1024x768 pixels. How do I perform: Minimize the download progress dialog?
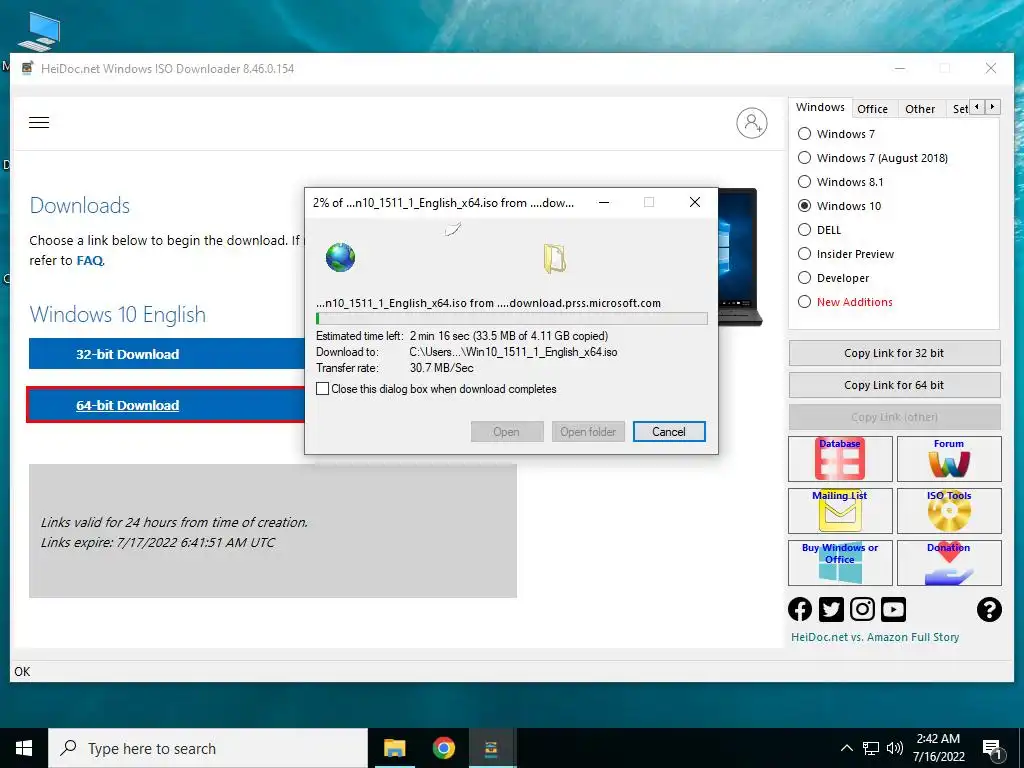604,202
